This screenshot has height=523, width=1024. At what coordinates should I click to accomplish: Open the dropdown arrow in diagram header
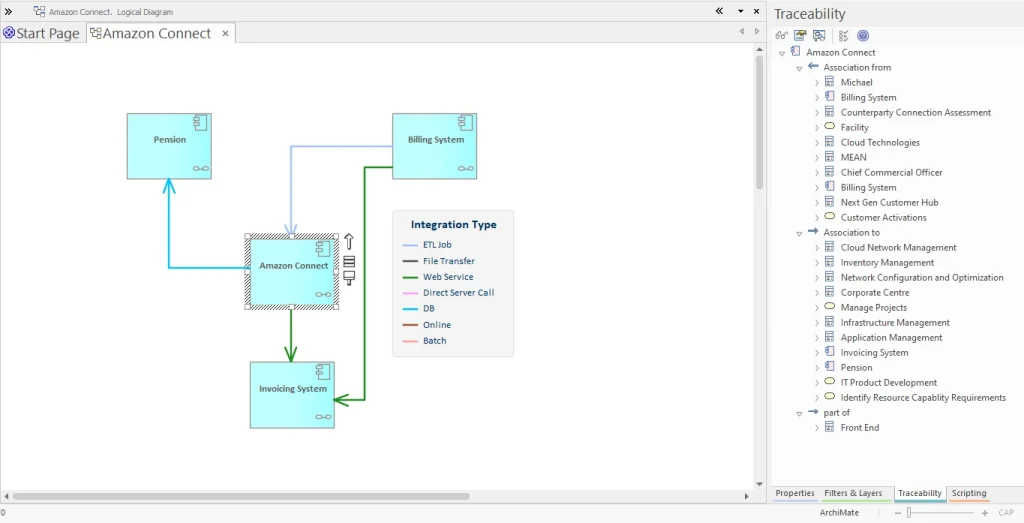pos(741,11)
